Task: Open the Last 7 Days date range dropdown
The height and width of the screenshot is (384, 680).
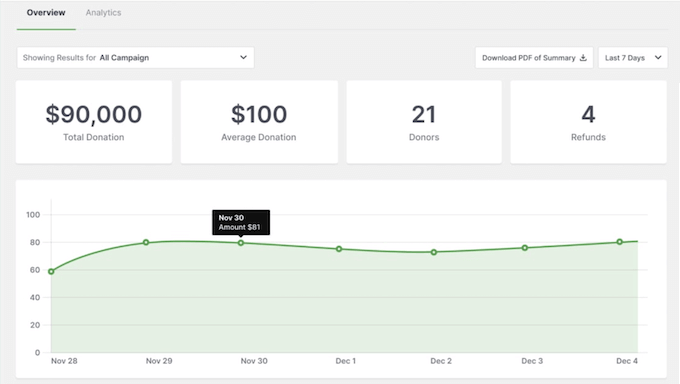Action: (x=633, y=58)
